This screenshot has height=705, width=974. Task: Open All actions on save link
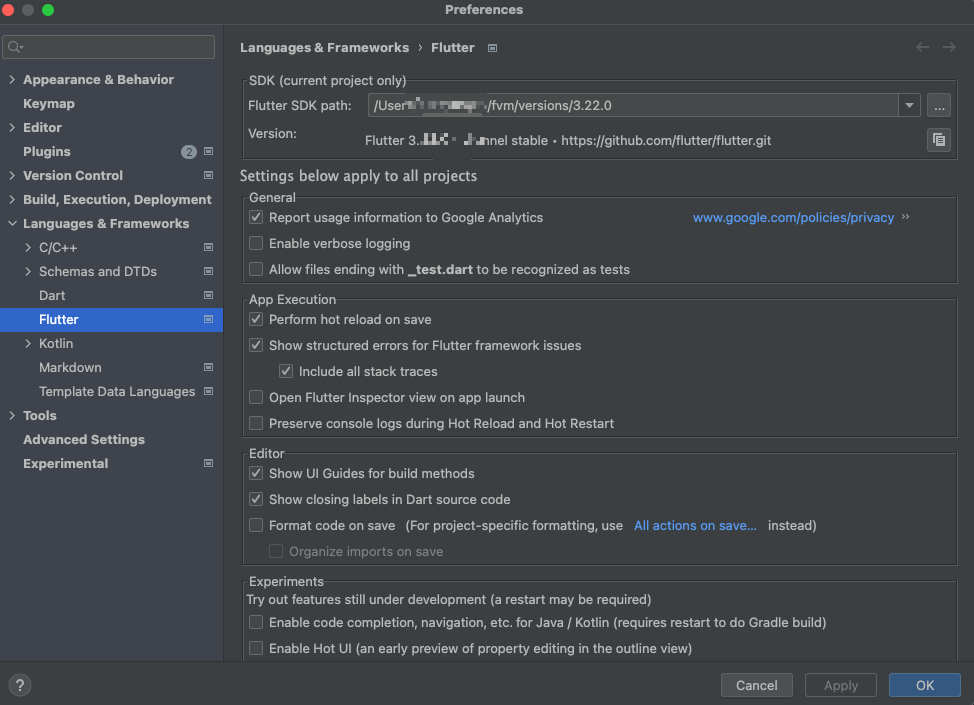695,525
